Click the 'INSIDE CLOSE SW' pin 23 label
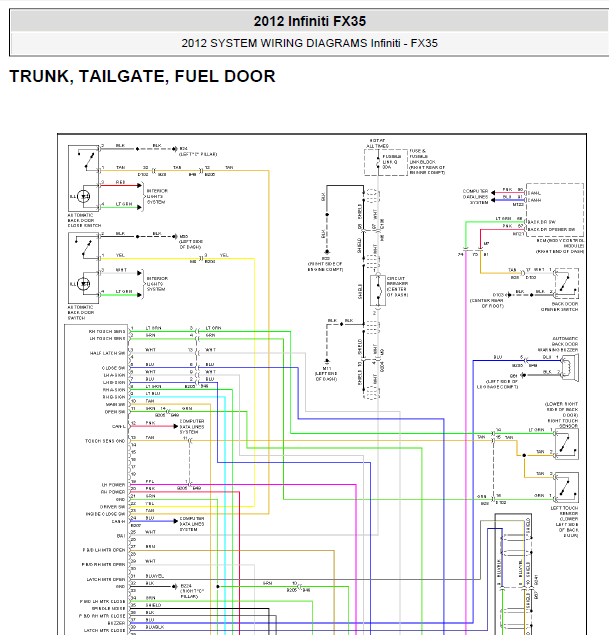 click(x=106, y=514)
